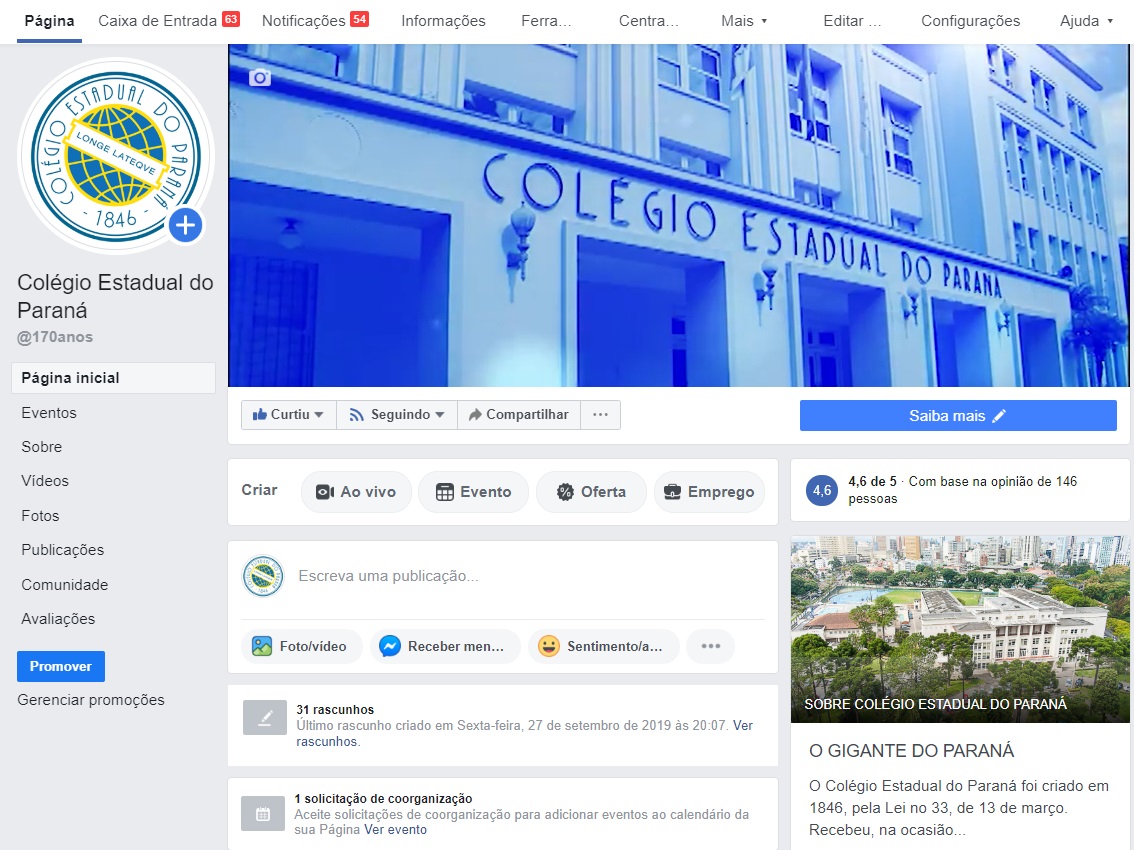The width and height of the screenshot is (1134, 850).
Task: Open the Editar ... tab
Action: click(x=852, y=21)
